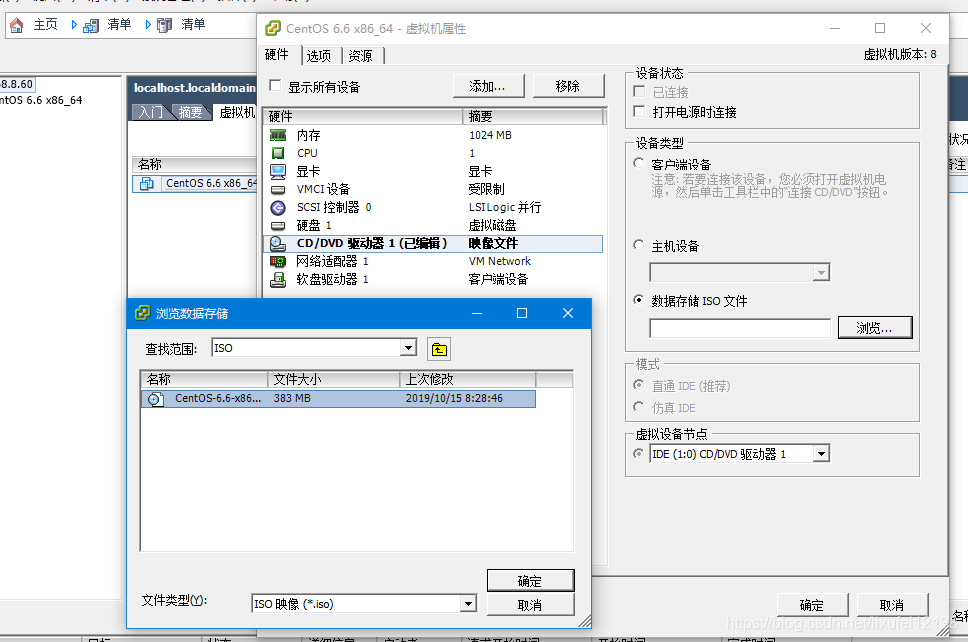Screen dimensions: 968x642
Task: Click the 显卡 video card icon
Action: 277,171
